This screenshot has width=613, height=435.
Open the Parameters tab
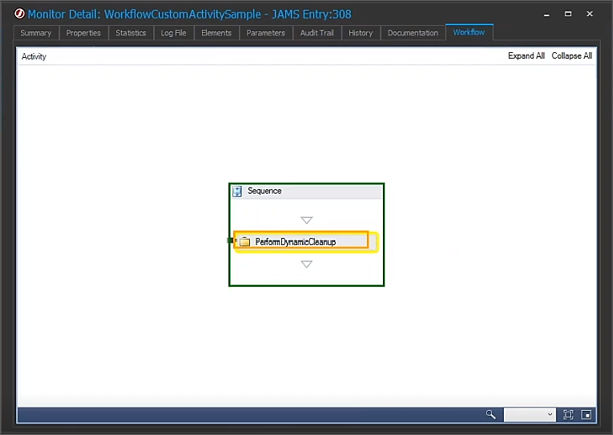266,33
